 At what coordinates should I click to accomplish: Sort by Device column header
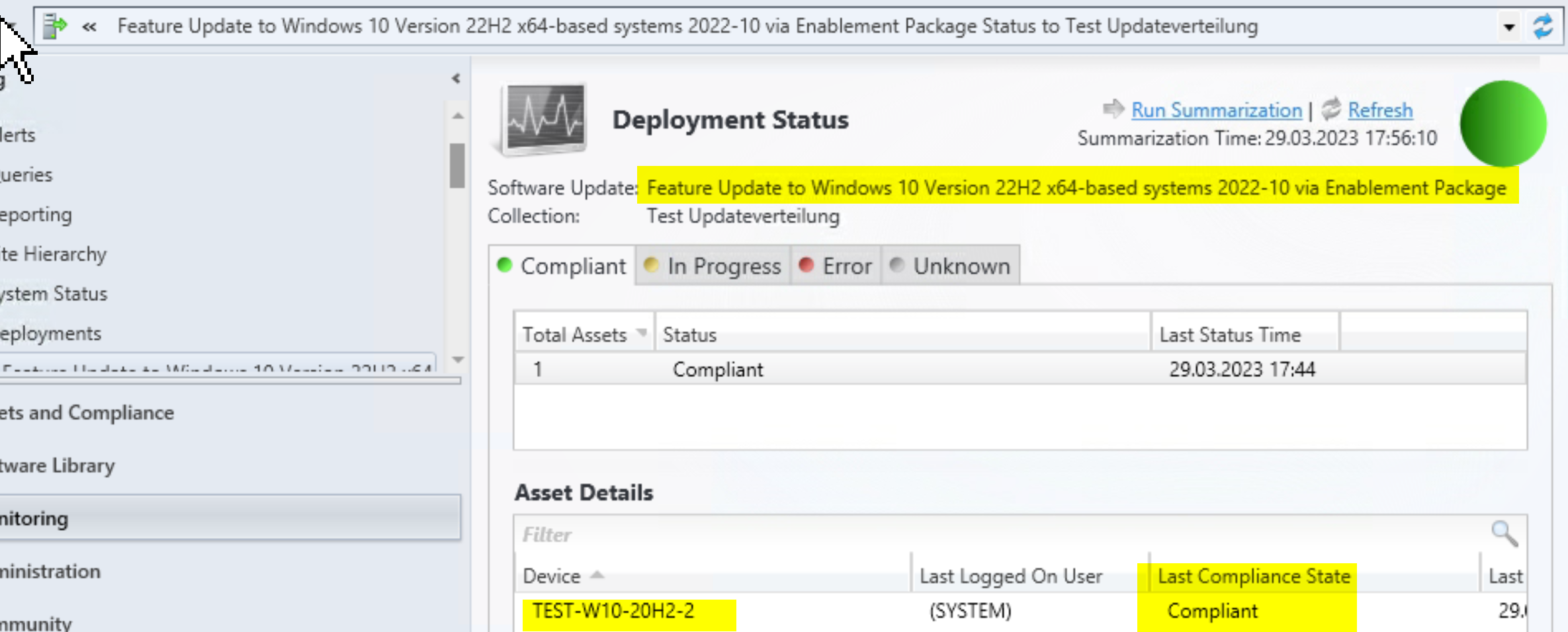click(x=713, y=576)
